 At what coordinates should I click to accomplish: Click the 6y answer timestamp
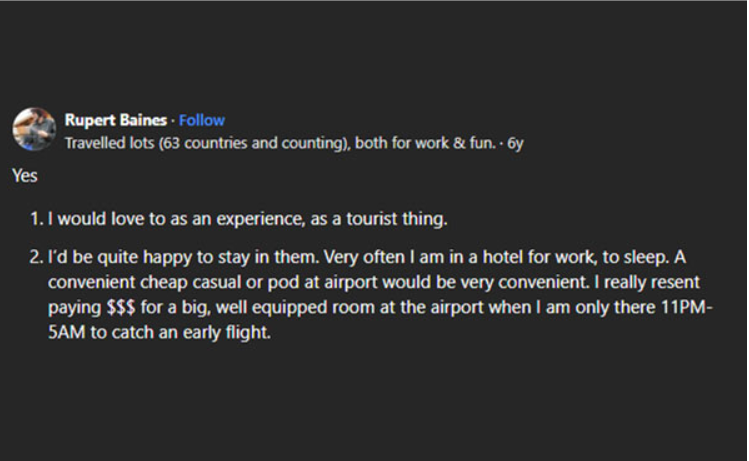[515, 143]
